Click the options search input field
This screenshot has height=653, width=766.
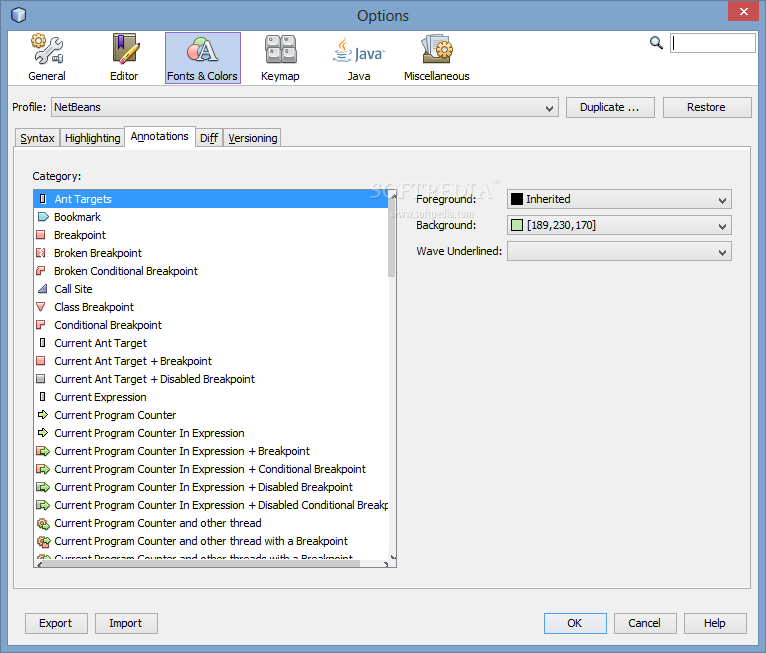pyautogui.click(x=713, y=43)
